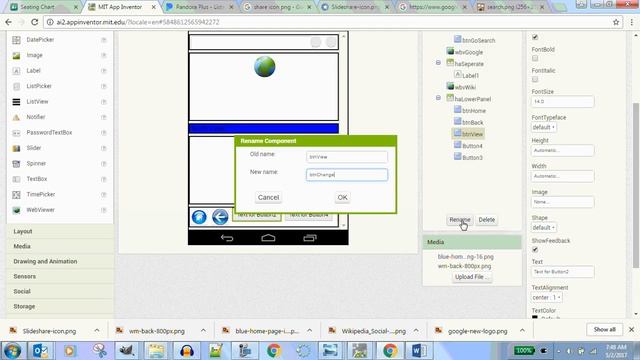Switch to the Slideshare-icon tab

(354, 7)
